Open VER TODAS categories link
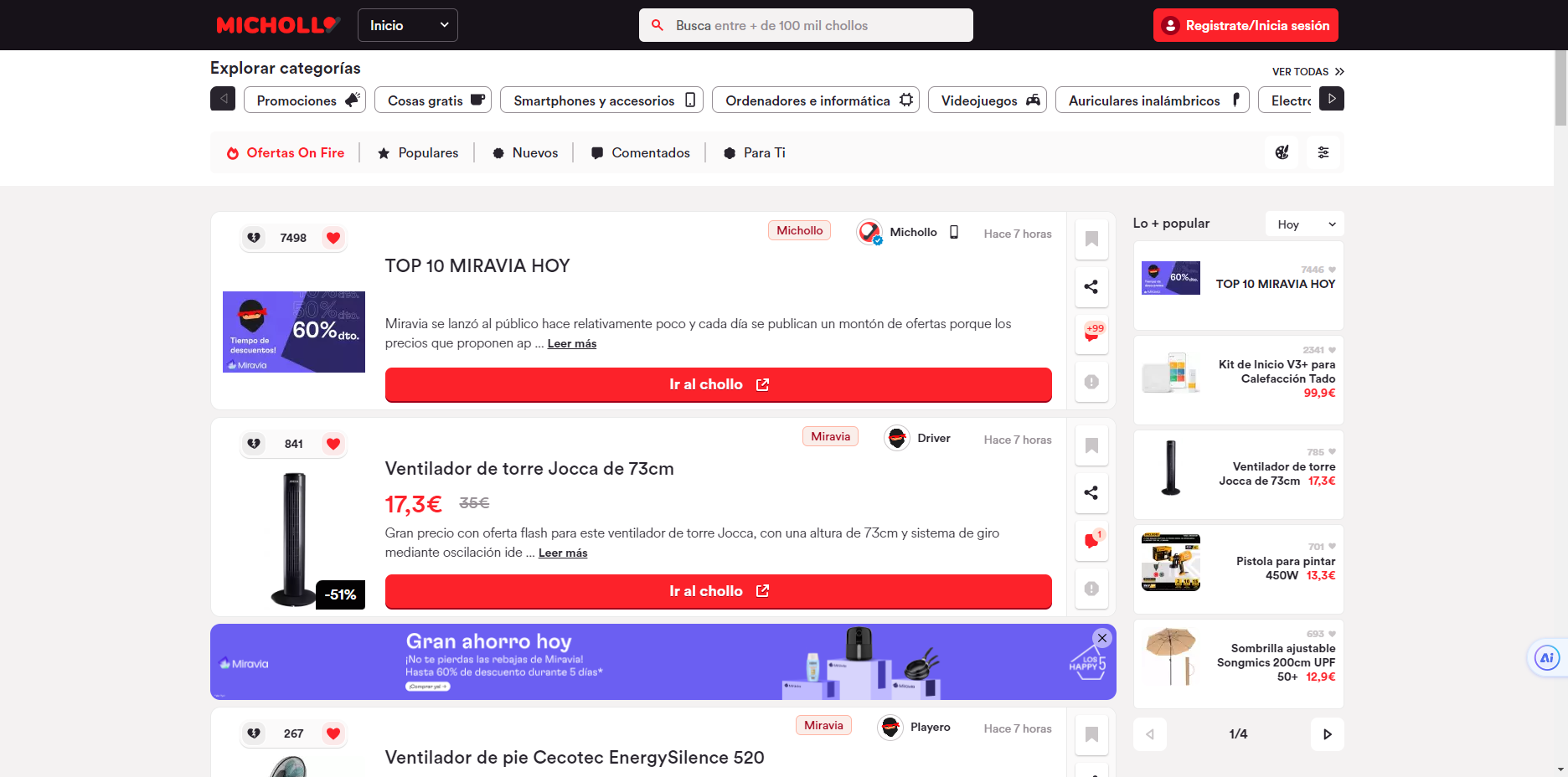 [x=1308, y=71]
